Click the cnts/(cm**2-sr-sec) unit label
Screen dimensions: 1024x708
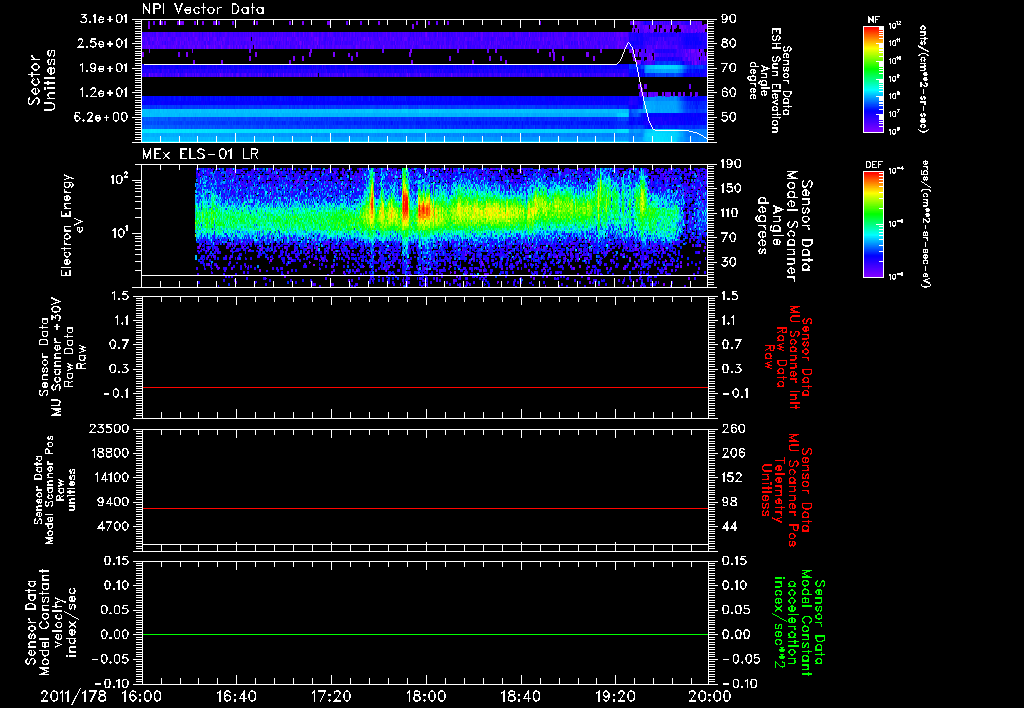(x=923, y=78)
